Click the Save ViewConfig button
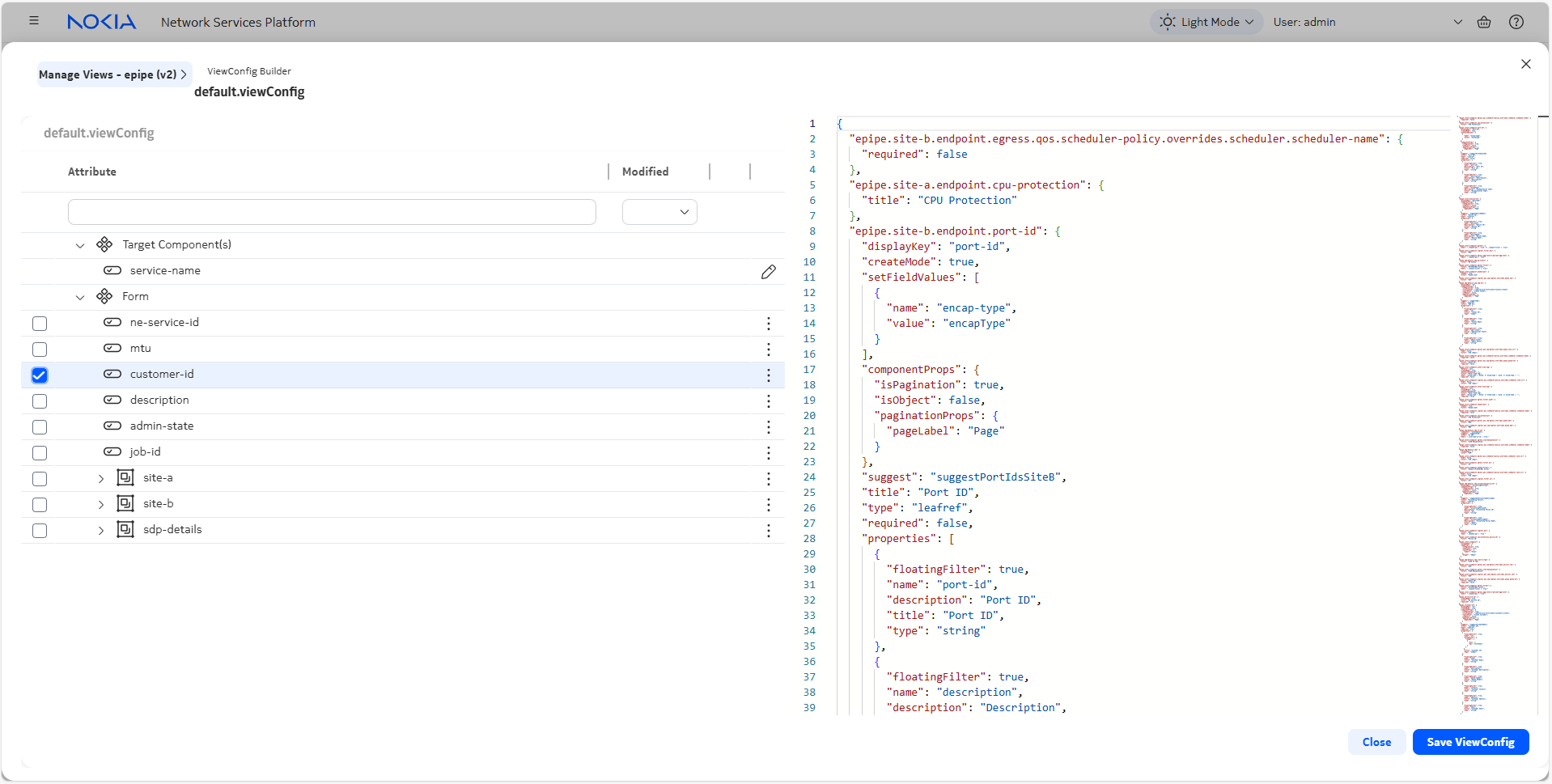 click(x=1469, y=741)
